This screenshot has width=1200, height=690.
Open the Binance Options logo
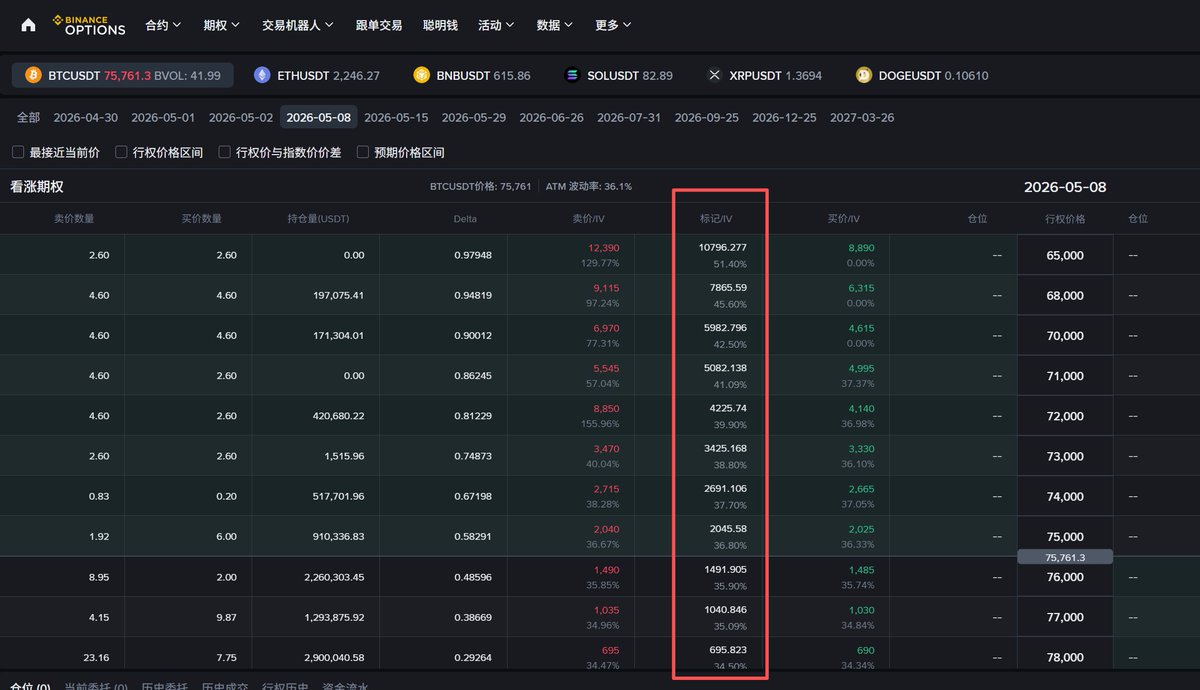(x=89, y=25)
